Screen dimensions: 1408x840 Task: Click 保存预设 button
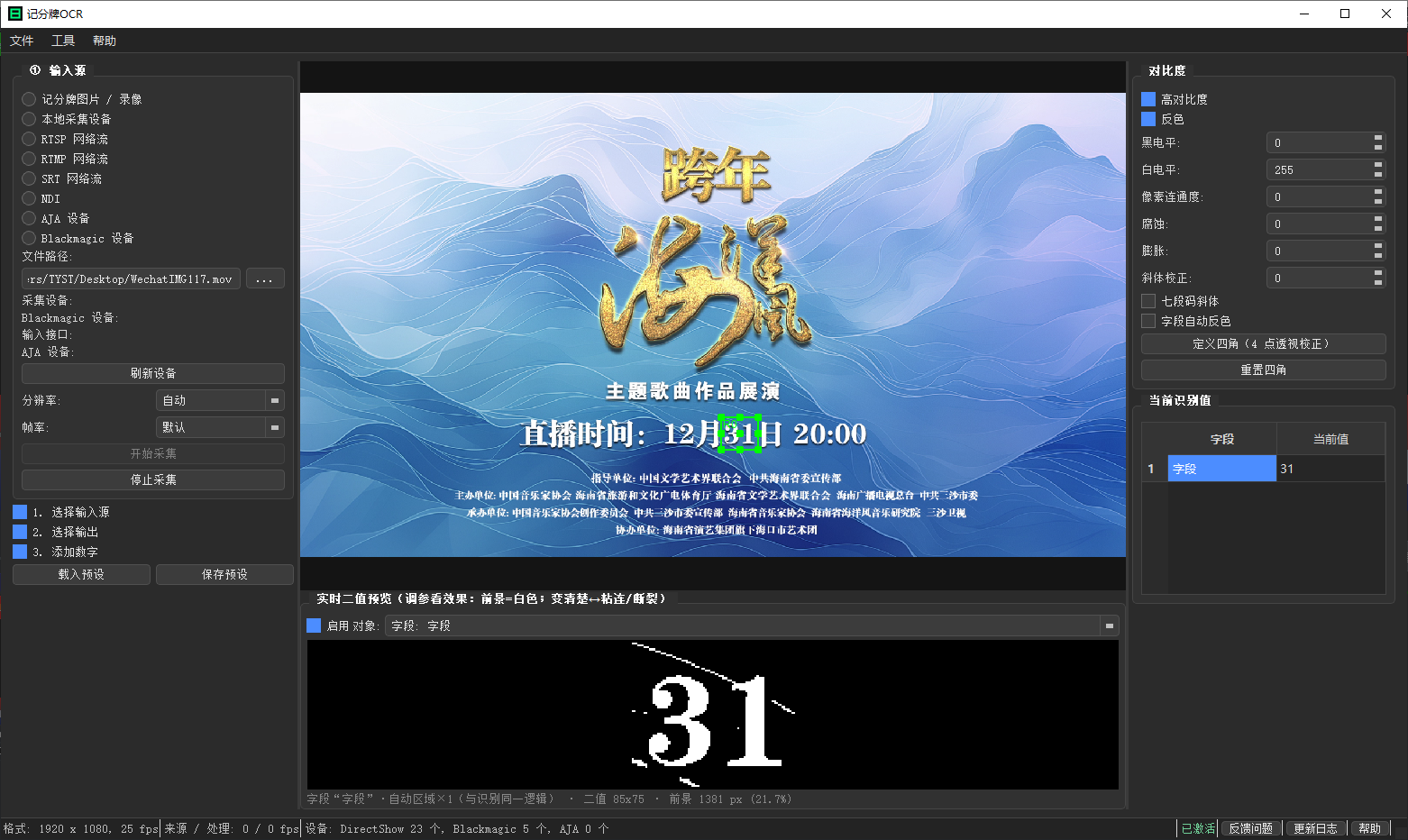coord(224,574)
